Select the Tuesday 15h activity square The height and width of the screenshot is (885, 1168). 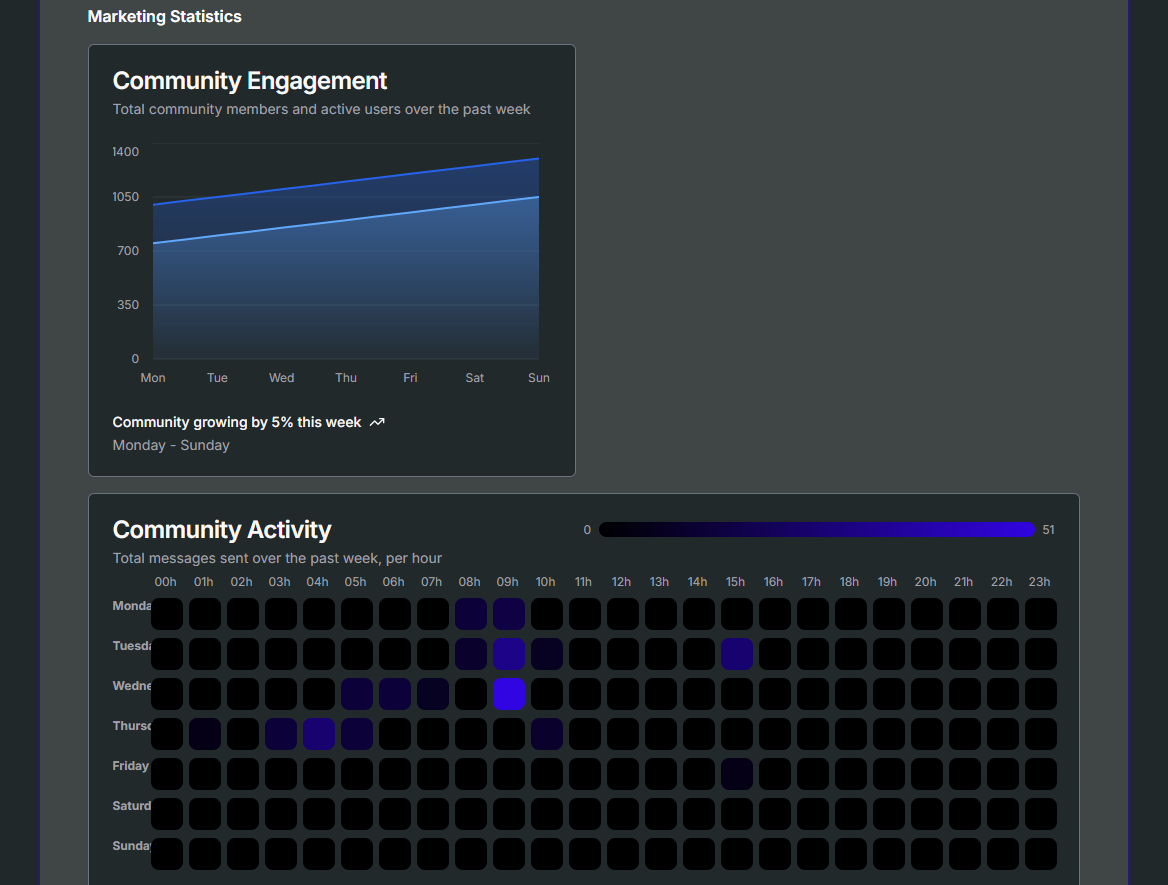[736, 654]
